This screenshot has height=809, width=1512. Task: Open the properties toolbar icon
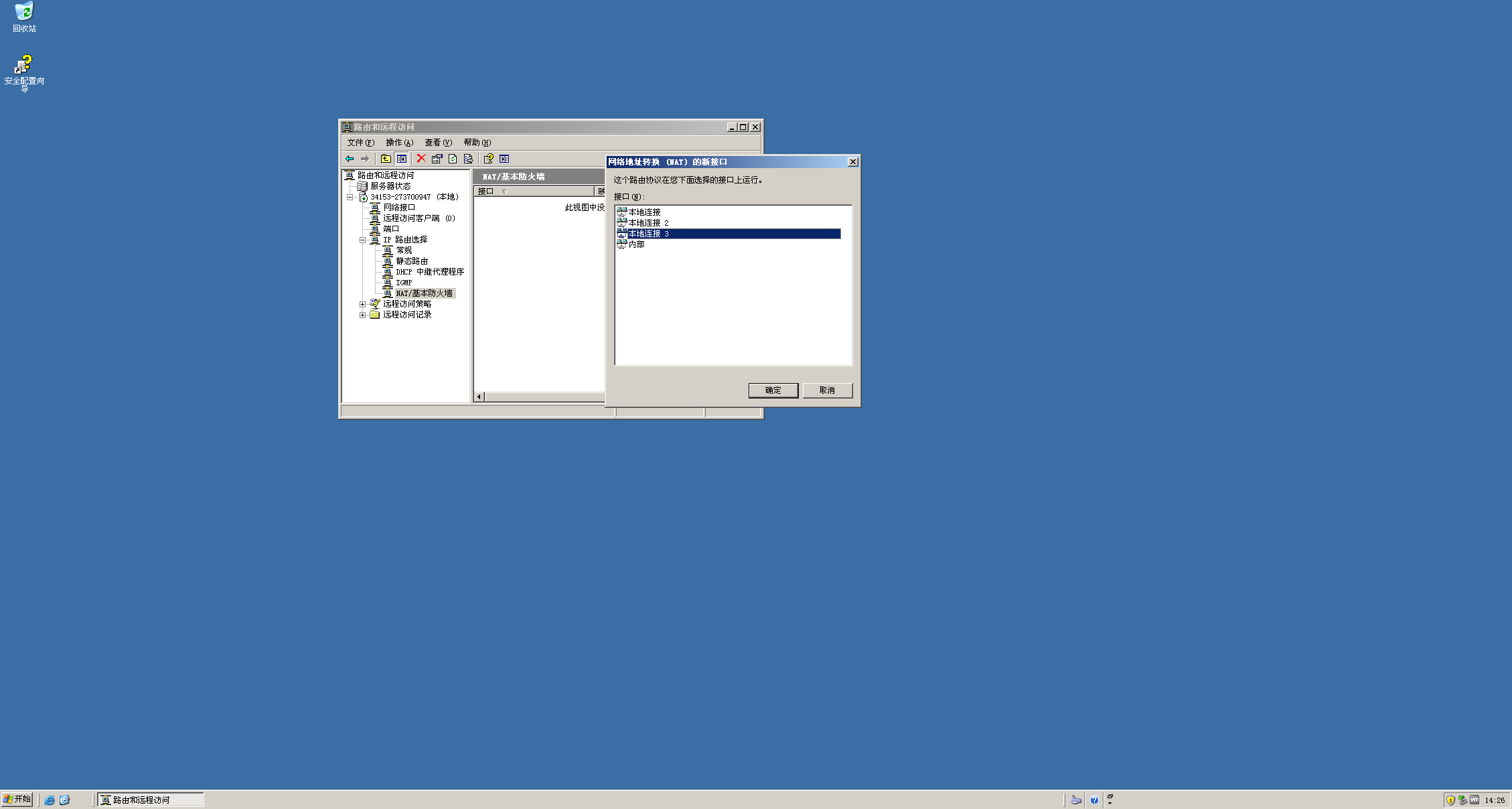click(x=437, y=159)
